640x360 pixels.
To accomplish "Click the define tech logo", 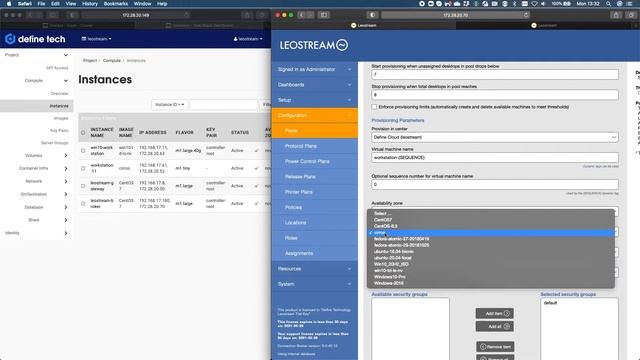I will click(x=35, y=39).
